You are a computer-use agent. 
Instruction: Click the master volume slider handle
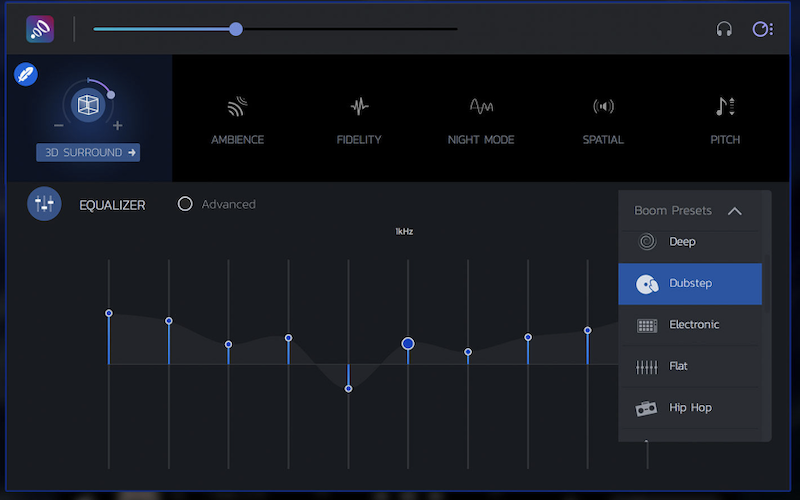coord(236,29)
